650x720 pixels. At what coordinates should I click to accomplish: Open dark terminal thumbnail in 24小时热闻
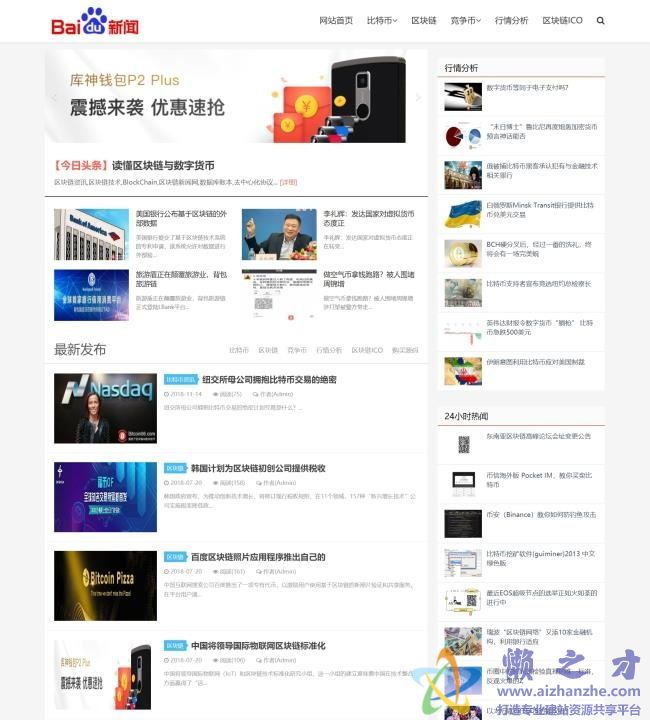point(463,523)
